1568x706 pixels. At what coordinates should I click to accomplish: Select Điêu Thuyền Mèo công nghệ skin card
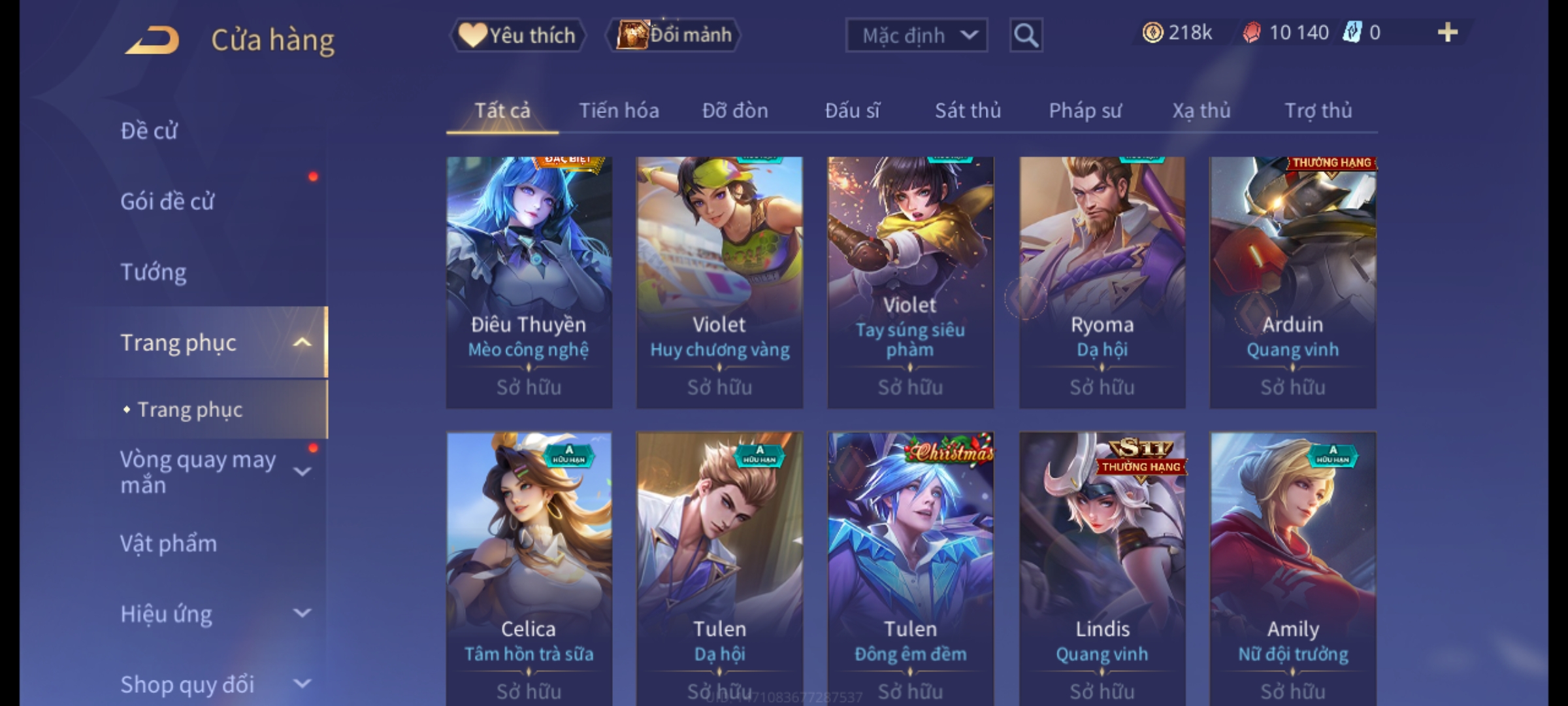pyautogui.click(x=529, y=282)
